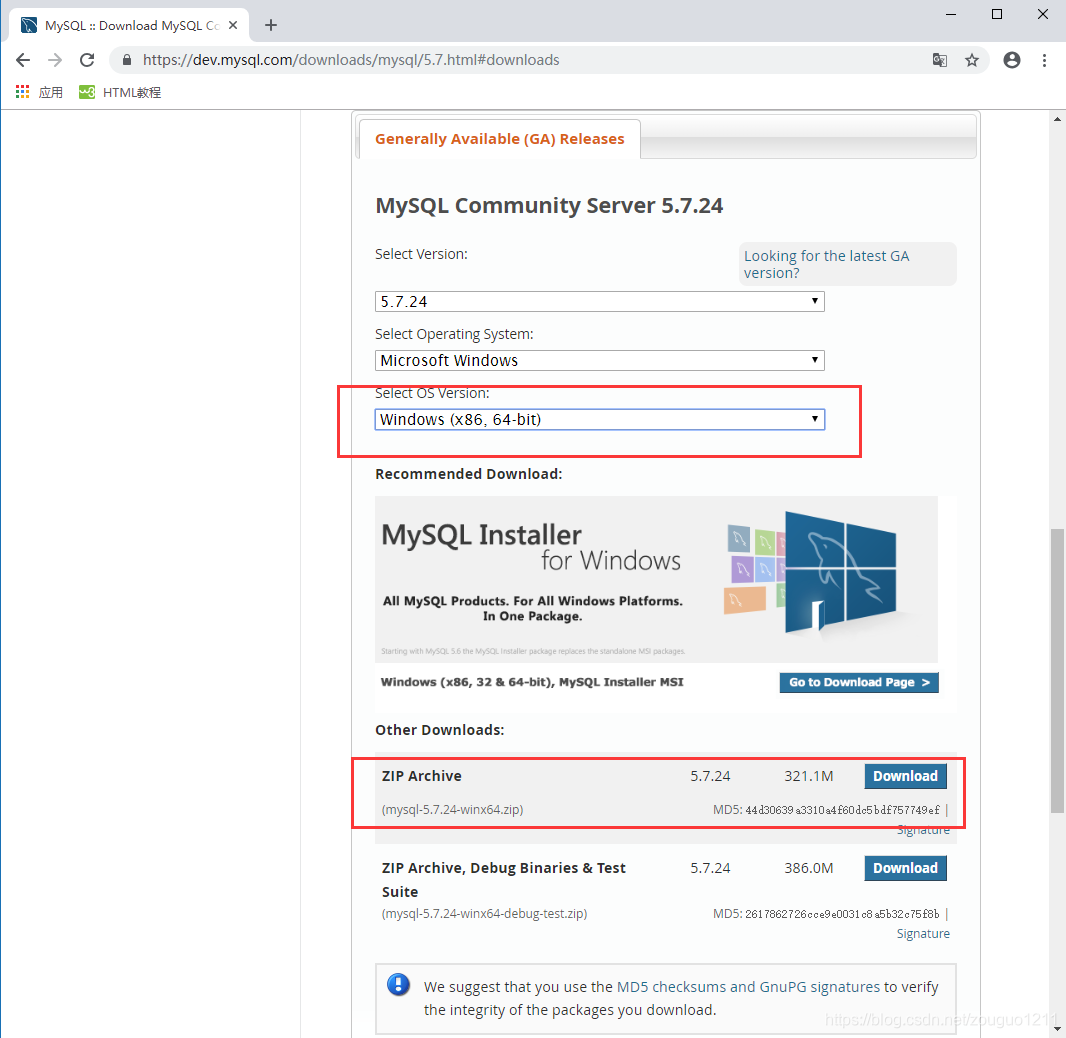Click the blue info exclamation icon
This screenshot has height=1038, width=1066.
398,984
